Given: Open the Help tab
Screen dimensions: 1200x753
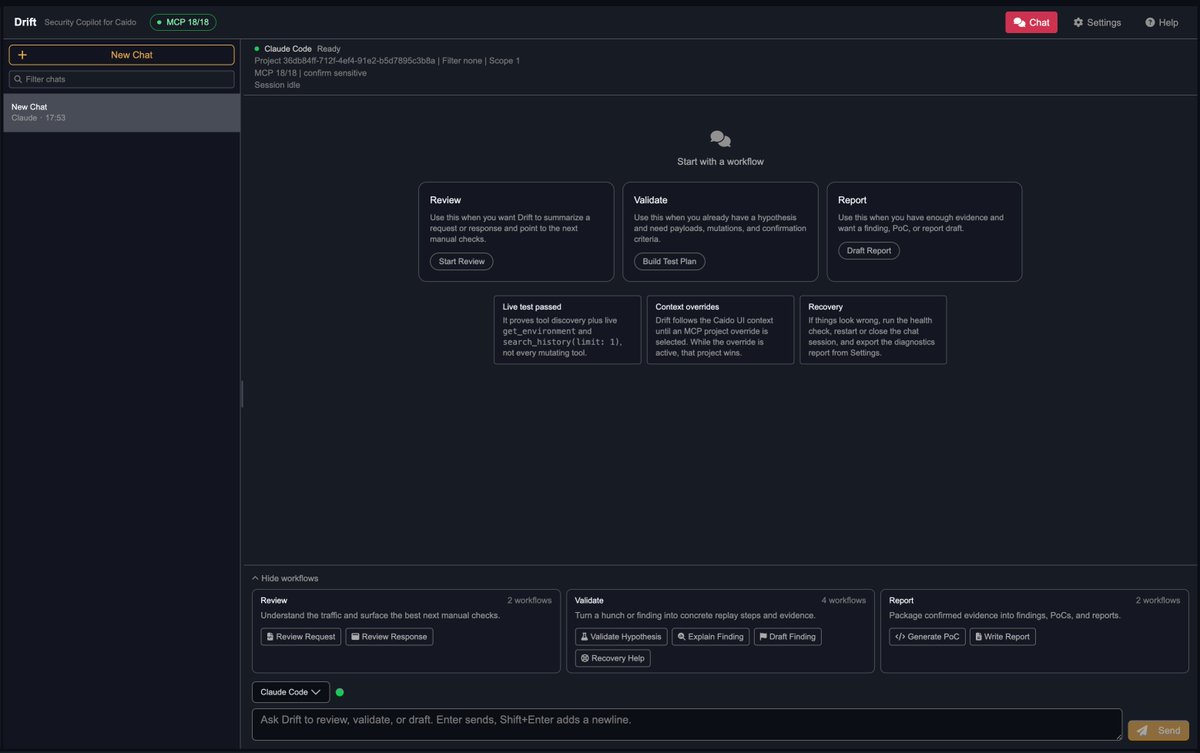Looking at the screenshot, I should pyautogui.click(x=1162, y=22).
